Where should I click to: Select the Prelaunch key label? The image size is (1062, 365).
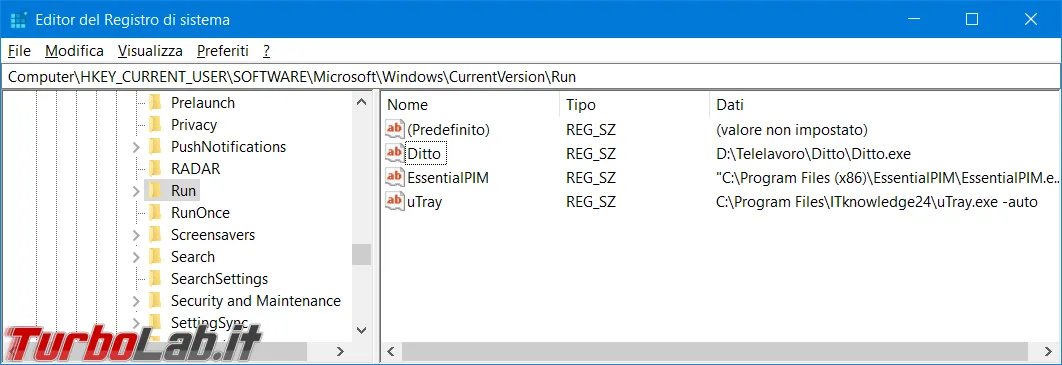pos(203,103)
